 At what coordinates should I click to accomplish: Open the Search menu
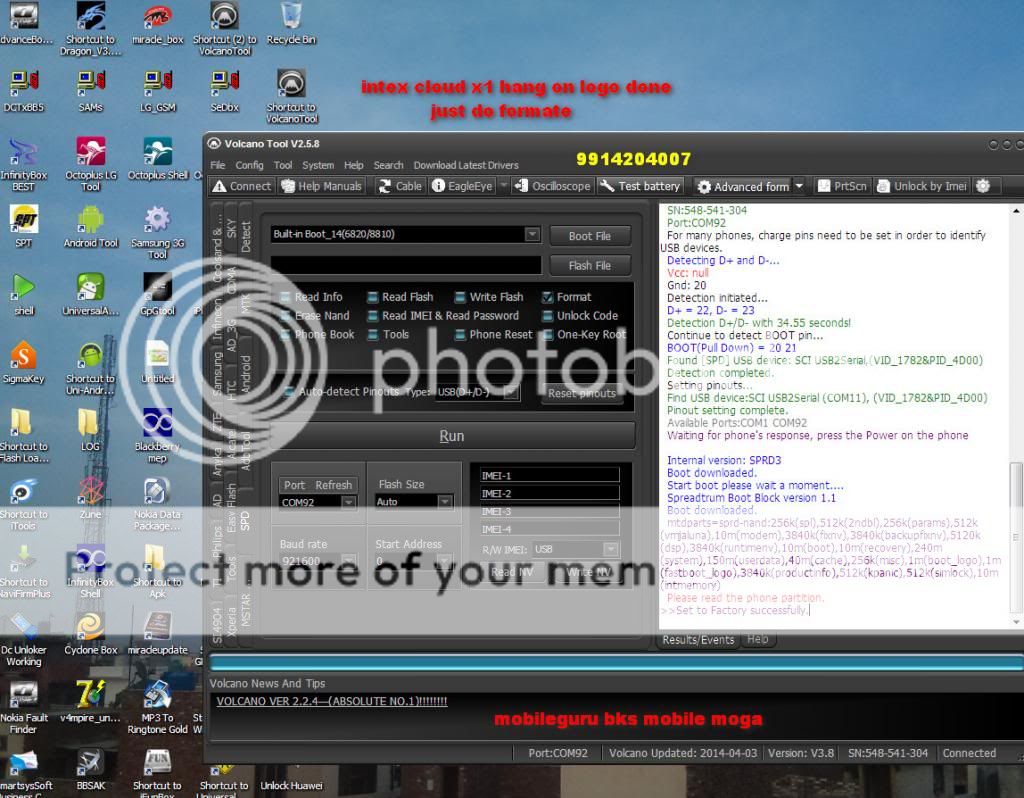[389, 165]
